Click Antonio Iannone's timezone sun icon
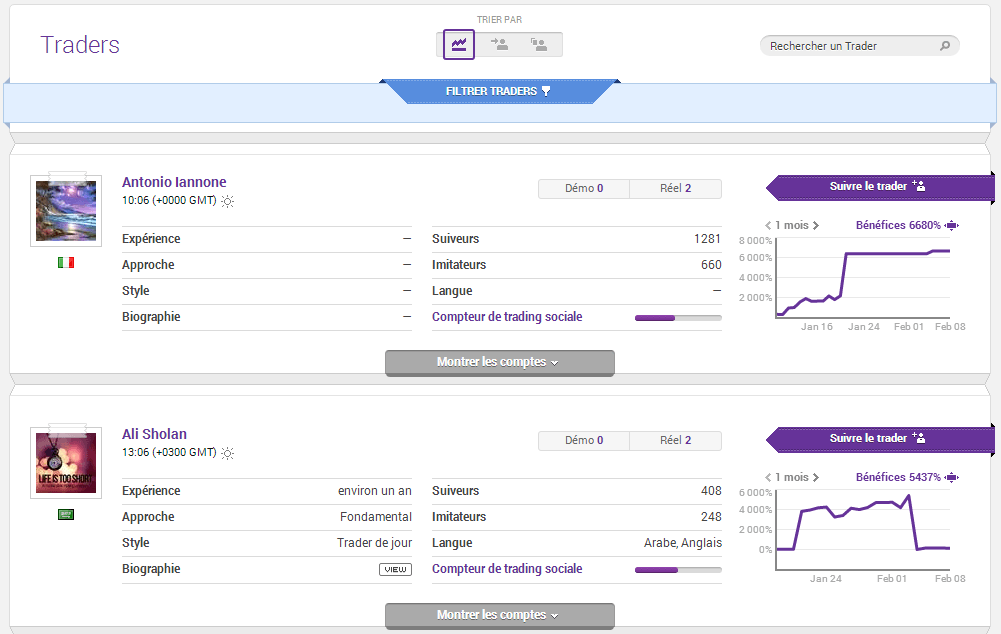Image resolution: width=1001 pixels, height=634 pixels. click(x=228, y=201)
